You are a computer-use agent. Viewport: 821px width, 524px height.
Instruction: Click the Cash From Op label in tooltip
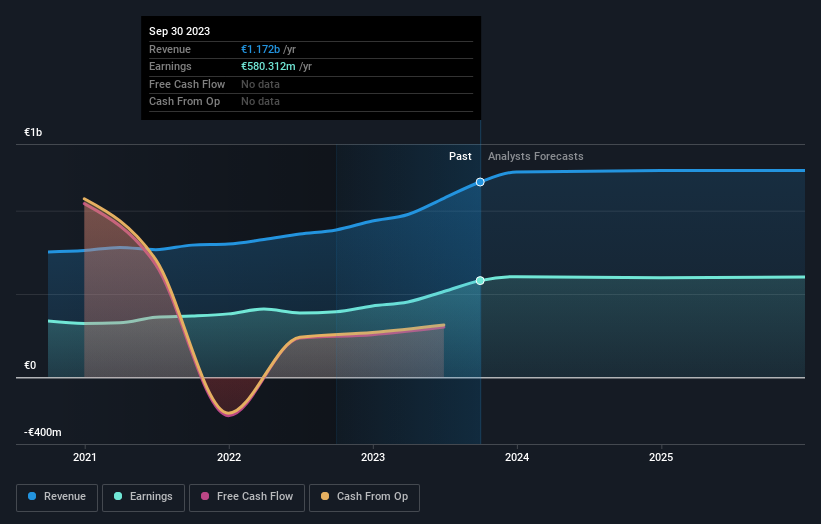[x=184, y=102]
